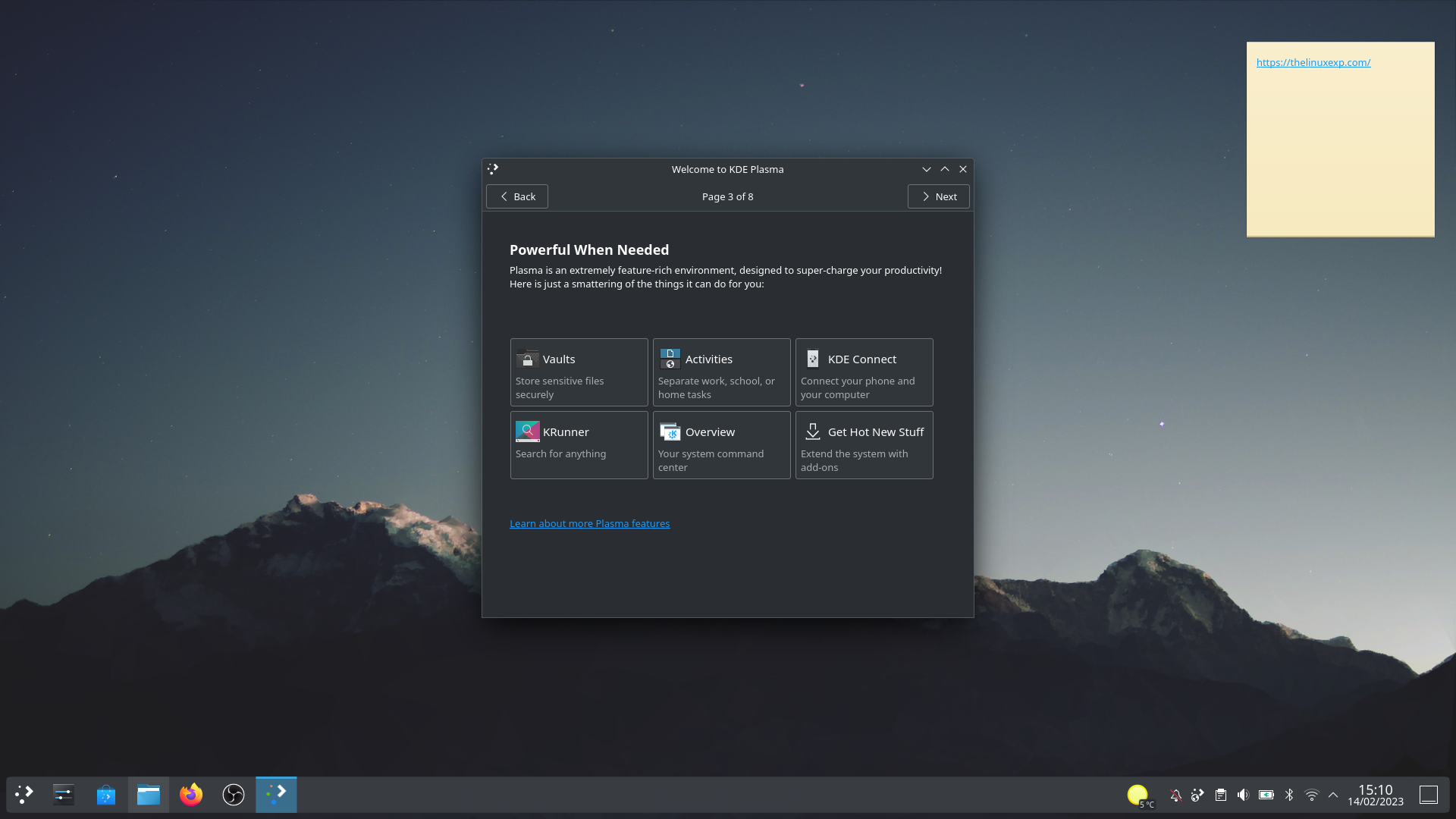Viewport: 1456px width, 819px height.
Task: Close the Welcome to KDE Plasma window
Action: (x=963, y=169)
